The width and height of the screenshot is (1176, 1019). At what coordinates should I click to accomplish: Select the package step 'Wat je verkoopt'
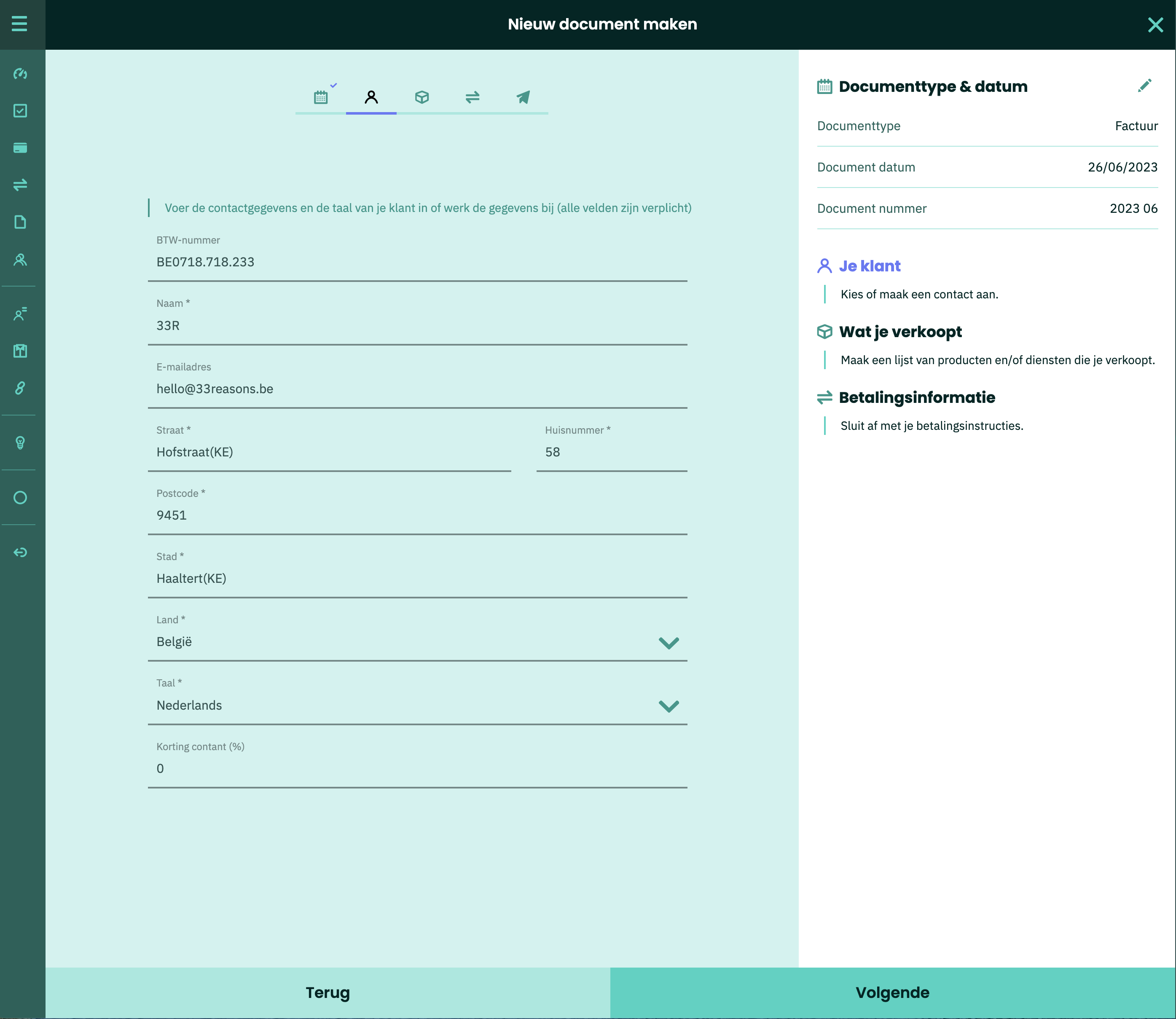click(422, 97)
